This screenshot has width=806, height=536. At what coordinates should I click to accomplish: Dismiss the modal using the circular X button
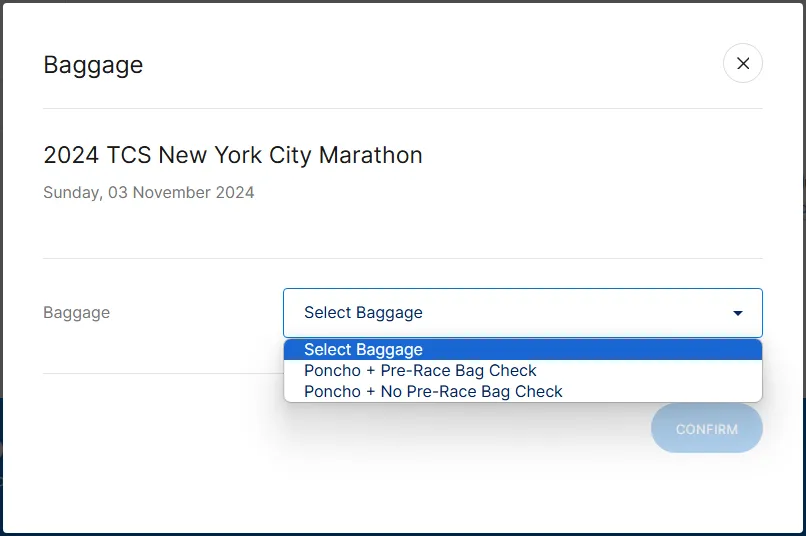(x=743, y=63)
